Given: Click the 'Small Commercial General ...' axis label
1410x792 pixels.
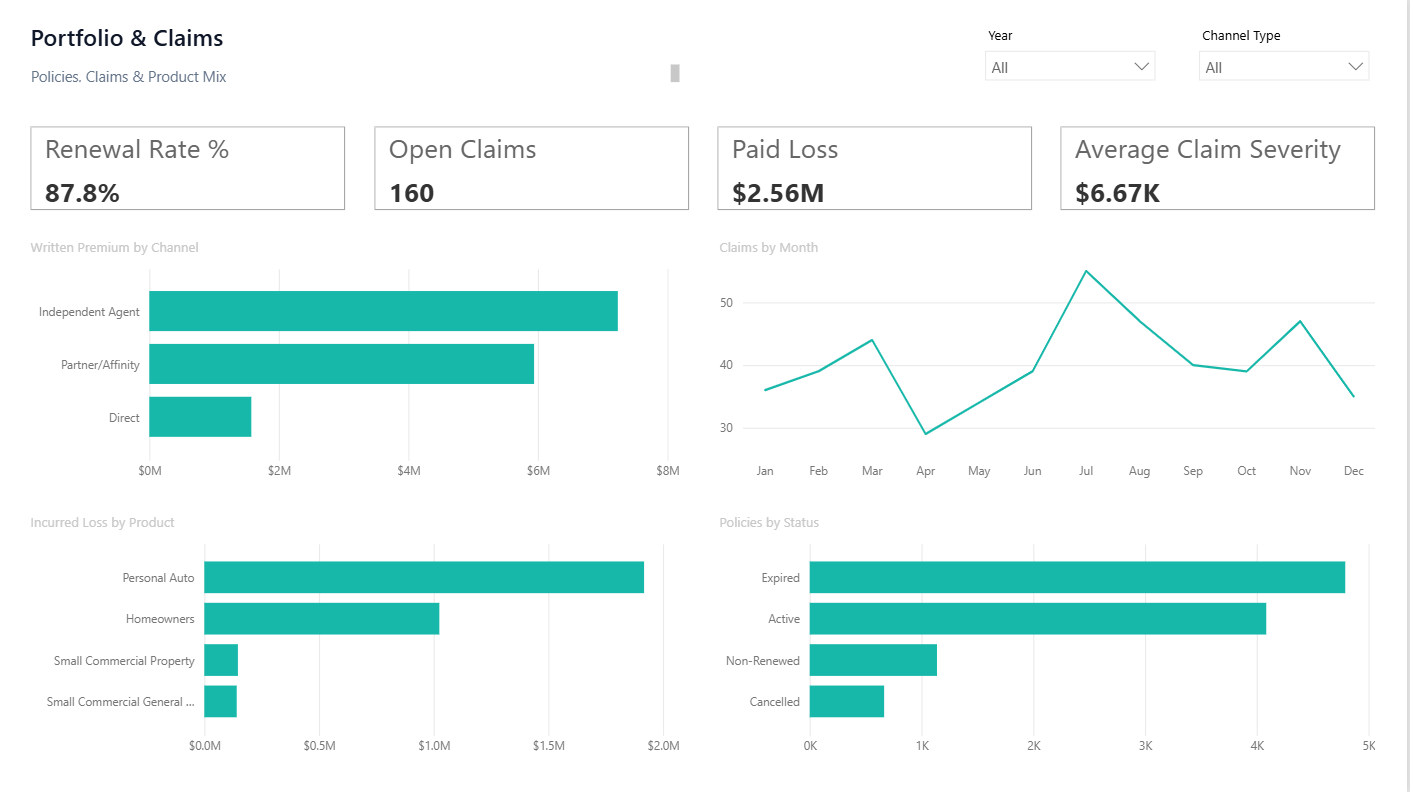Looking at the screenshot, I should tap(121, 702).
